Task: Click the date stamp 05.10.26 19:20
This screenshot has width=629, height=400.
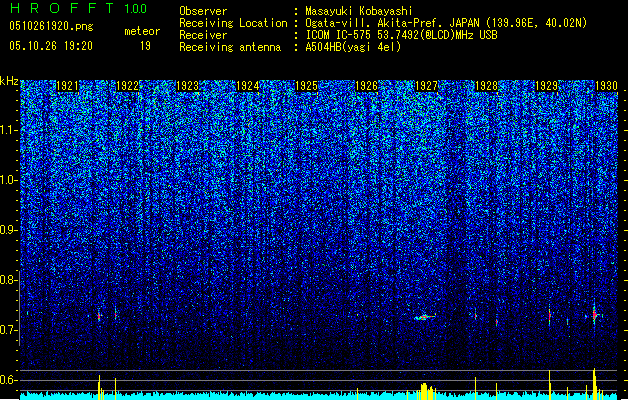Action: pos(51,46)
